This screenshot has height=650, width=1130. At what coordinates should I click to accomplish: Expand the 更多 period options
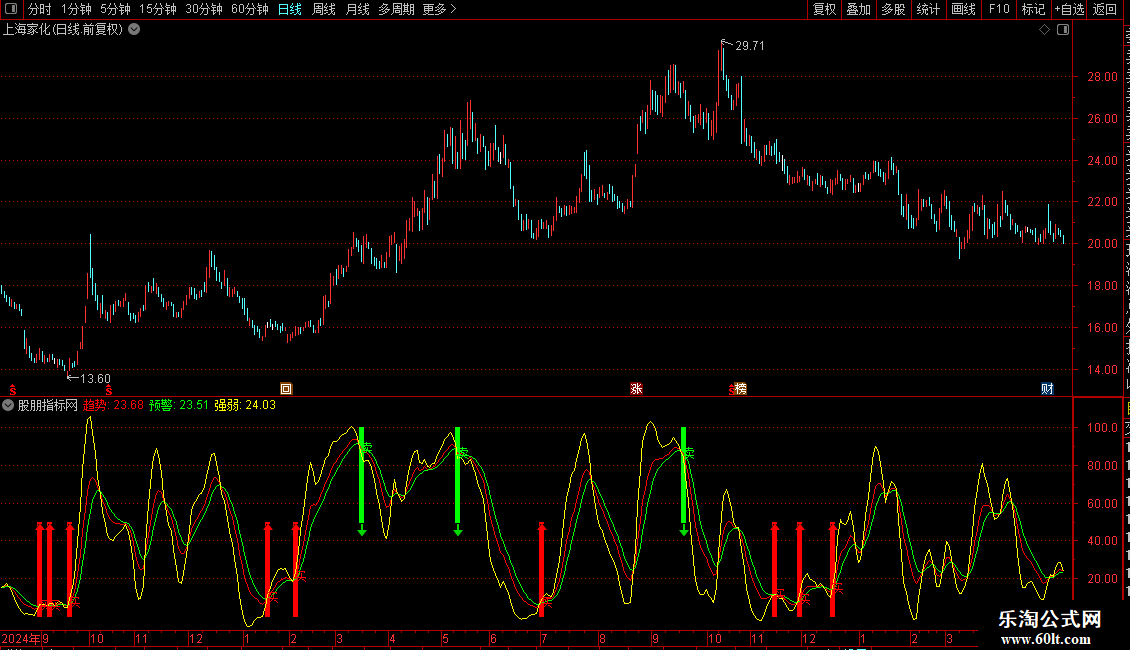440,9
